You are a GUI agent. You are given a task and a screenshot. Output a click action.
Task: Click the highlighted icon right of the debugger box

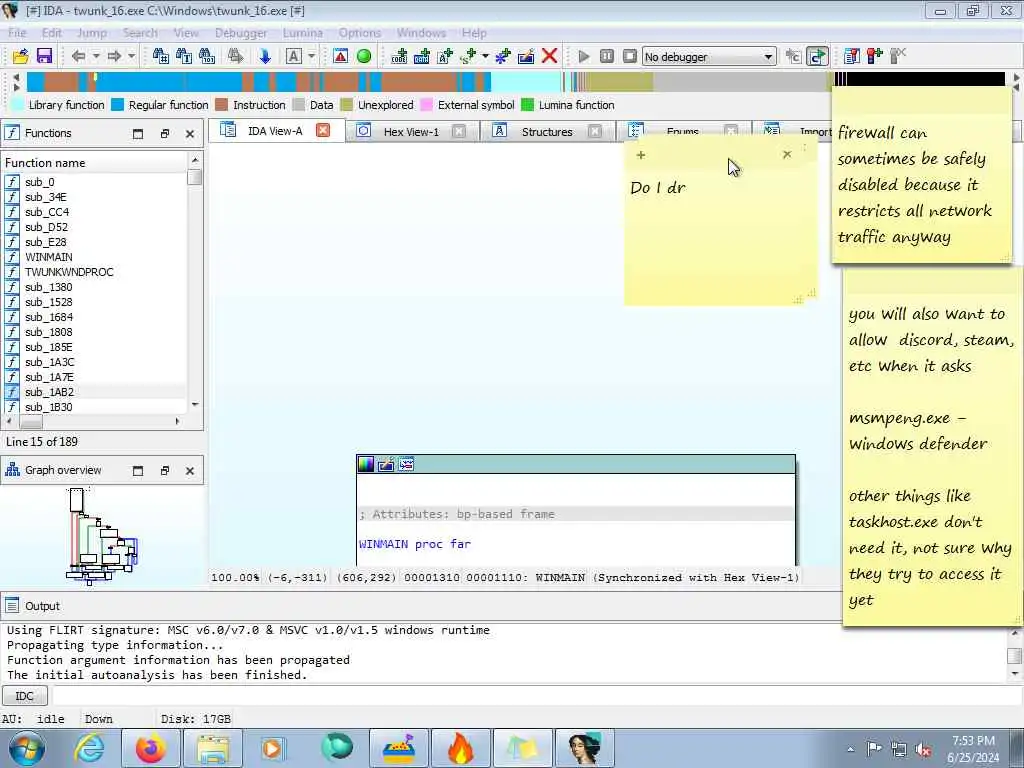tap(817, 56)
